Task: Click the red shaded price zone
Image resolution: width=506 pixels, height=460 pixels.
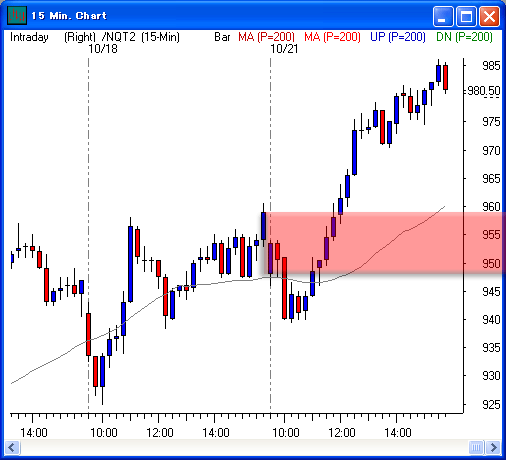Action: coord(383,242)
